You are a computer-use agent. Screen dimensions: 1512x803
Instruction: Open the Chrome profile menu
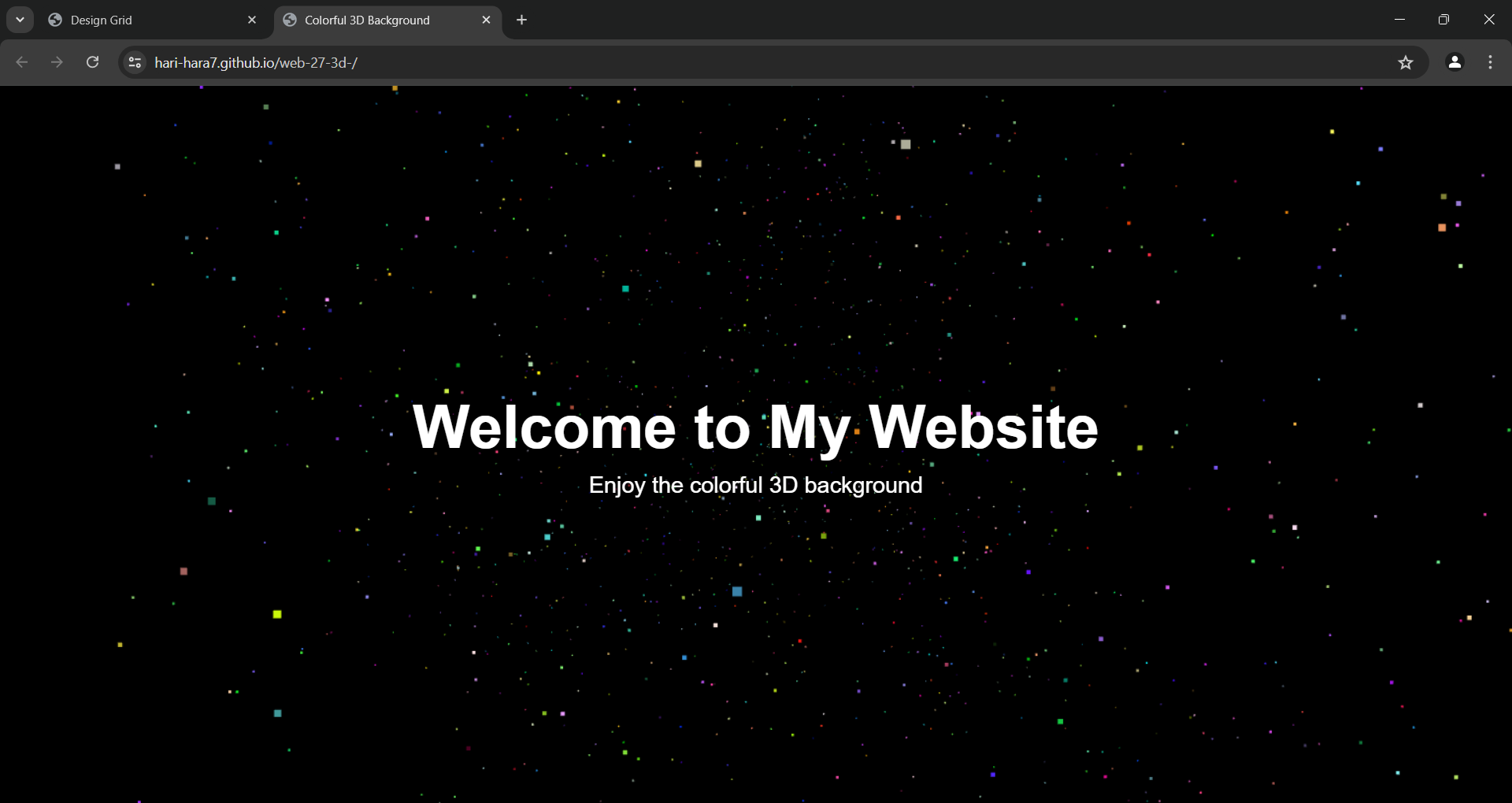(1455, 62)
